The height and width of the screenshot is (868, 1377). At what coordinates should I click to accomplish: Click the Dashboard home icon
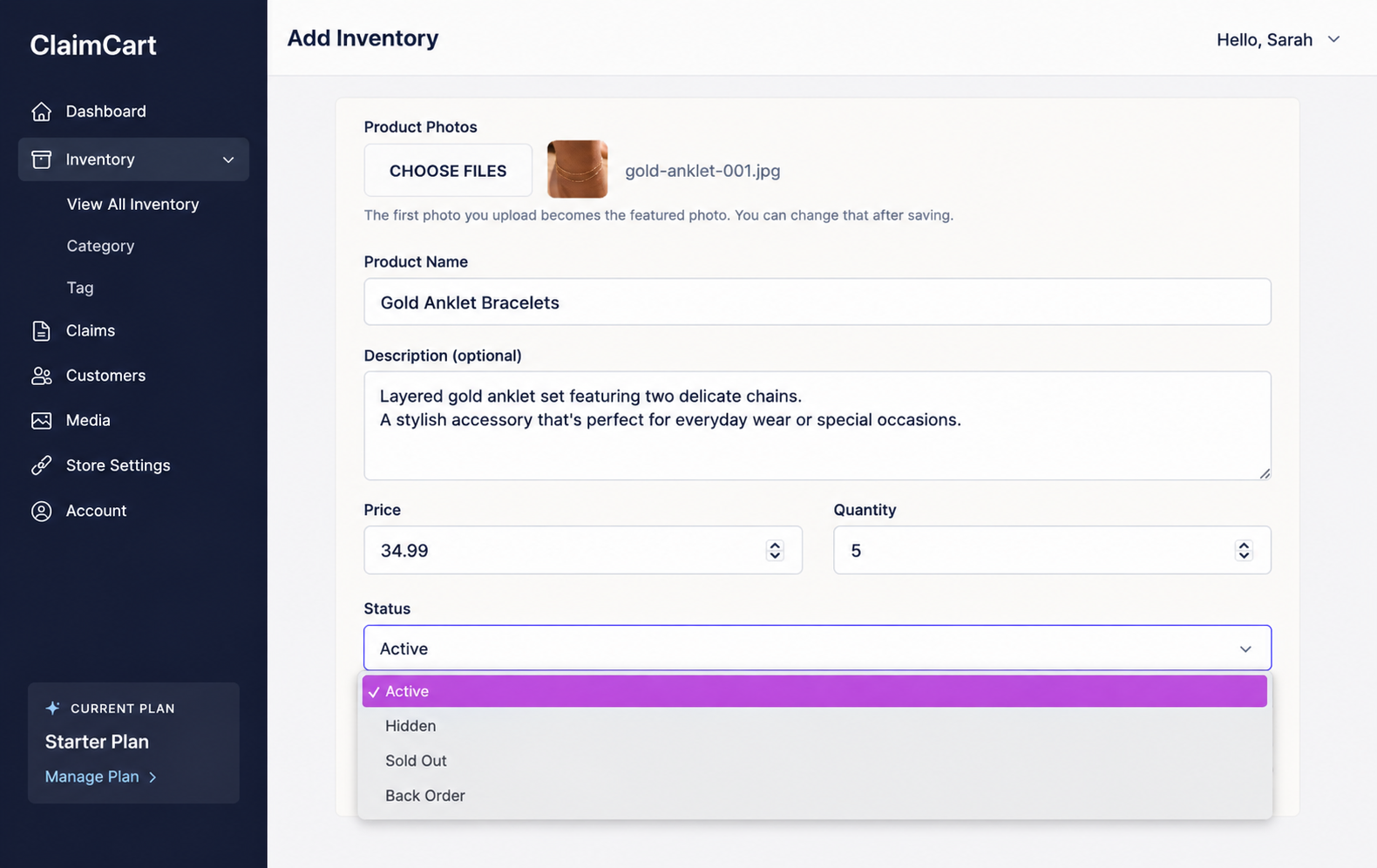click(41, 112)
